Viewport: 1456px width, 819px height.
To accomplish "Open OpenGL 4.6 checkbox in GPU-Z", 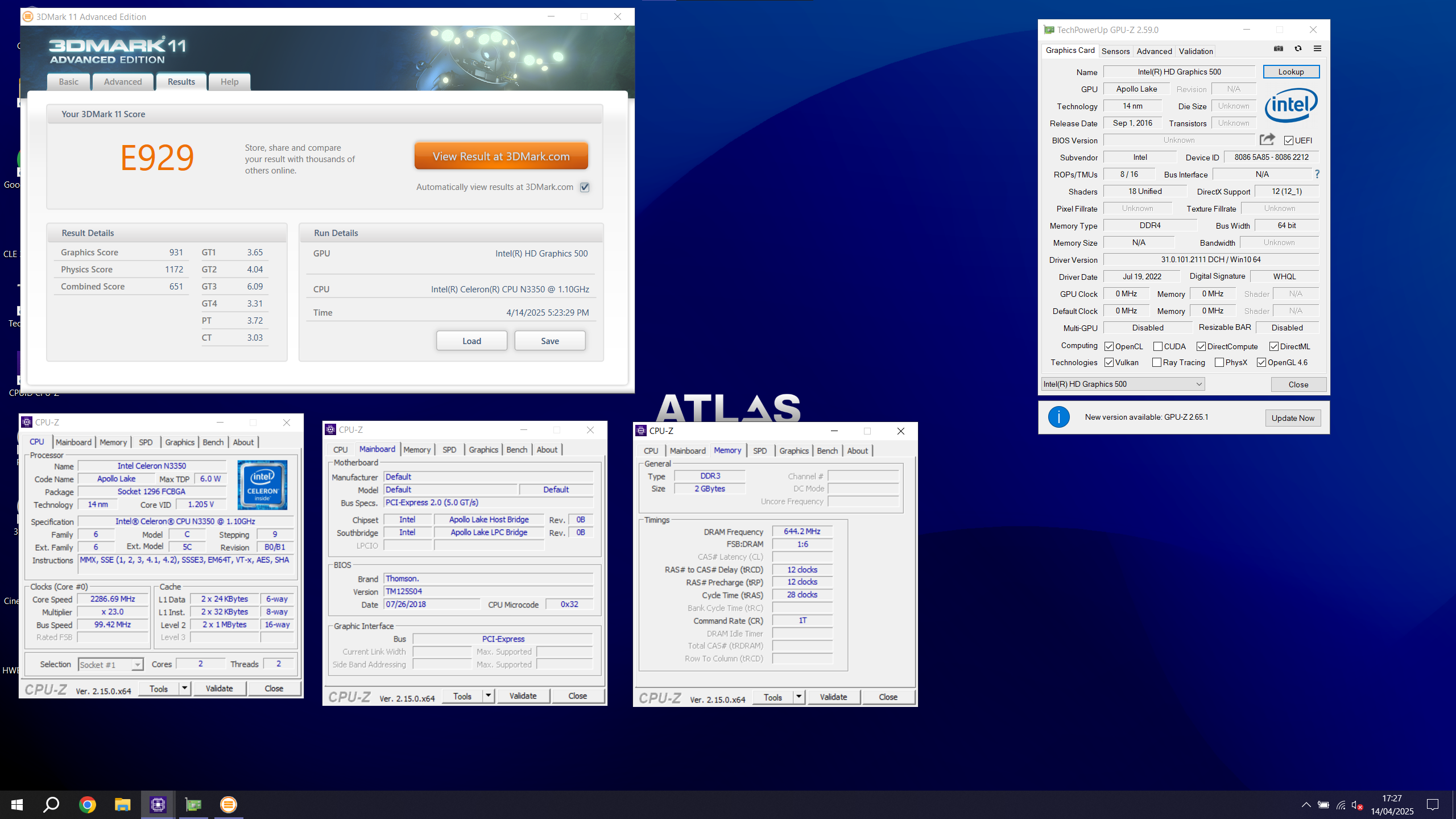I will [1261, 362].
